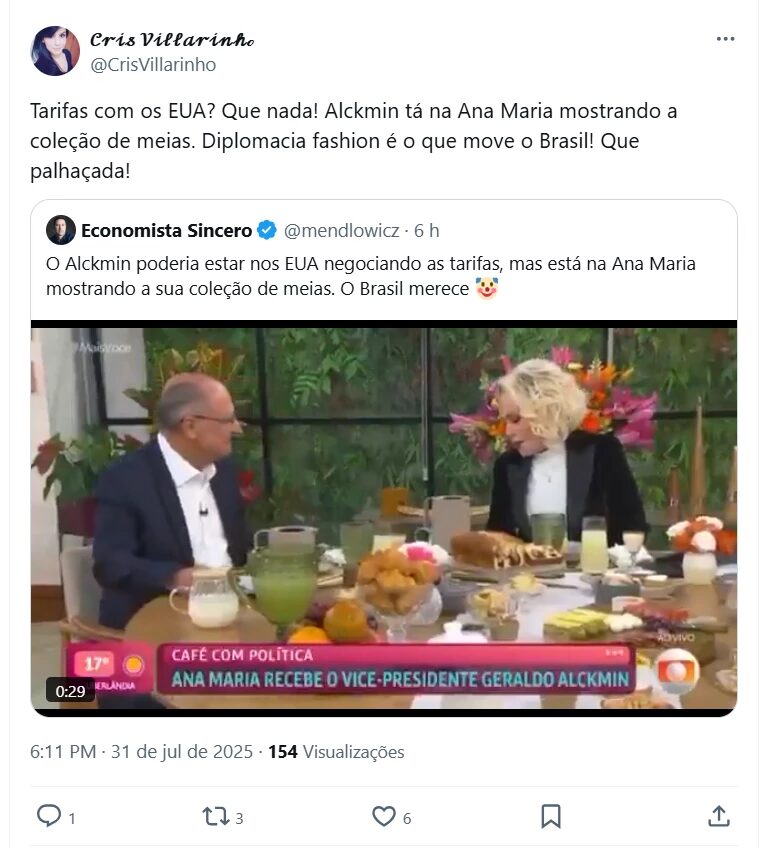This screenshot has height=848, width=763.
Task: Open the @mendlowicz handle
Action: tap(341, 231)
